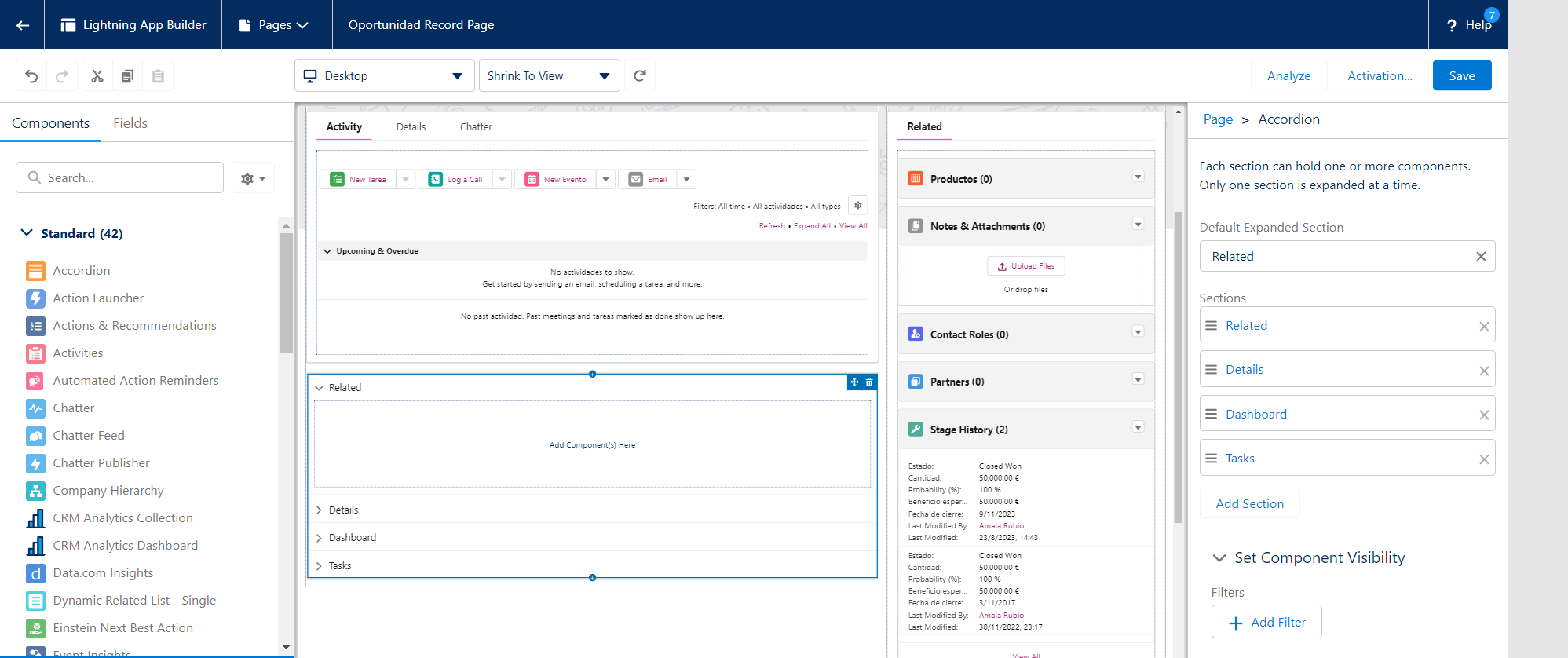Screen dimensions: 1568x658
Task: Click the components list scrollbar
Action: [286, 293]
